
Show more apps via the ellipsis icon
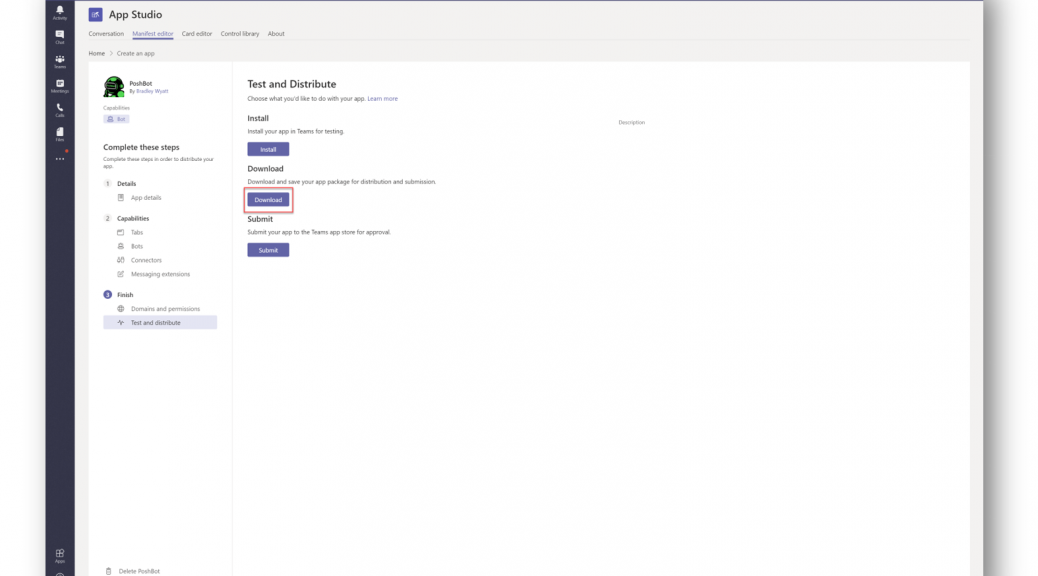point(60,159)
